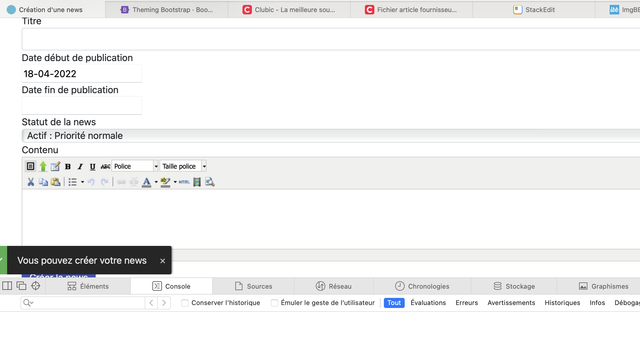The width and height of the screenshot is (640, 364).
Task: Enable Conserver l'historique checkbox
Action: pyautogui.click(x=185, y=303)
